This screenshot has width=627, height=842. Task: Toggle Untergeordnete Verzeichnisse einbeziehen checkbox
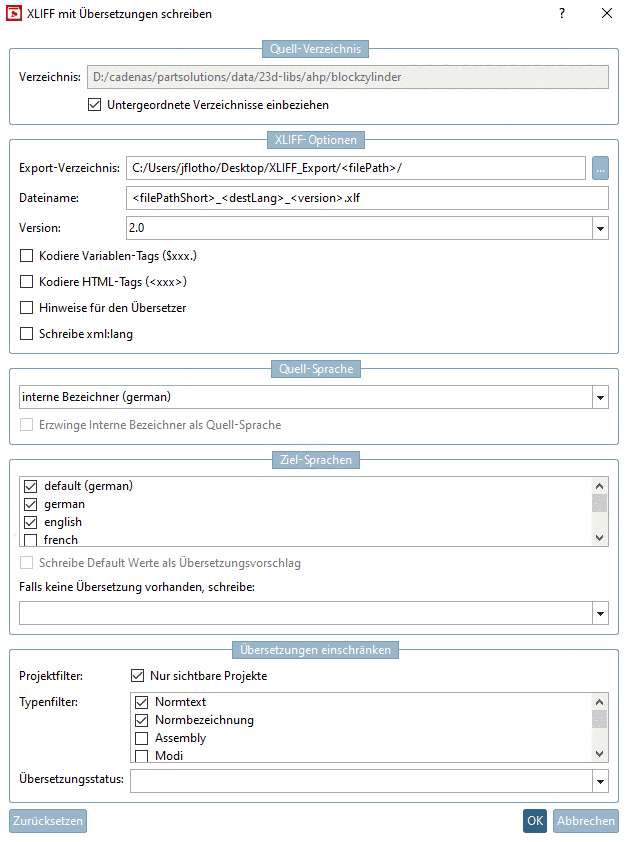pyautogui.click(x=95, y=104)
